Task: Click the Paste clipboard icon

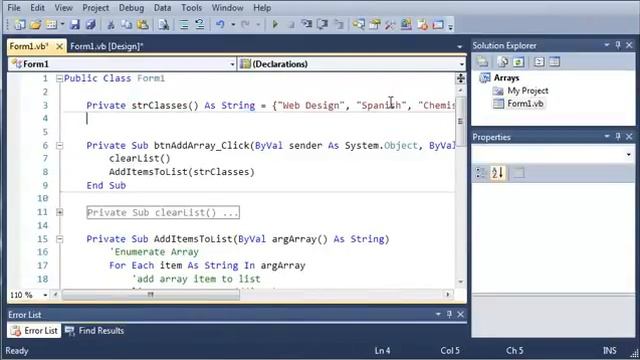Action: click(142, 24)
